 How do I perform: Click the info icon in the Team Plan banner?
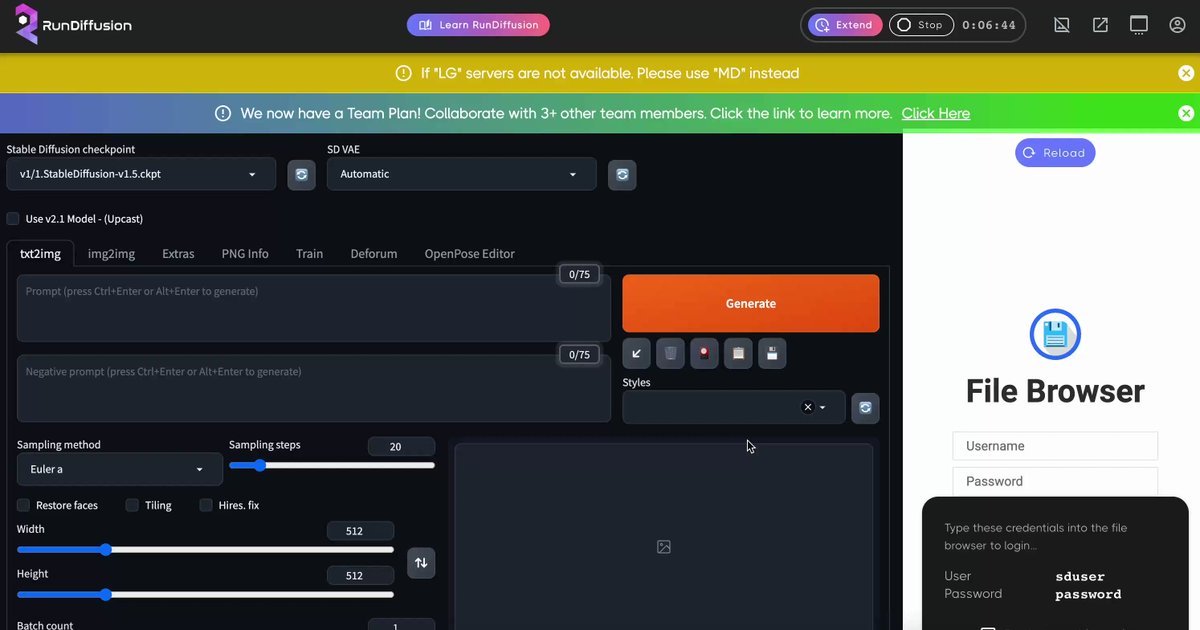[x=223, y=113]
